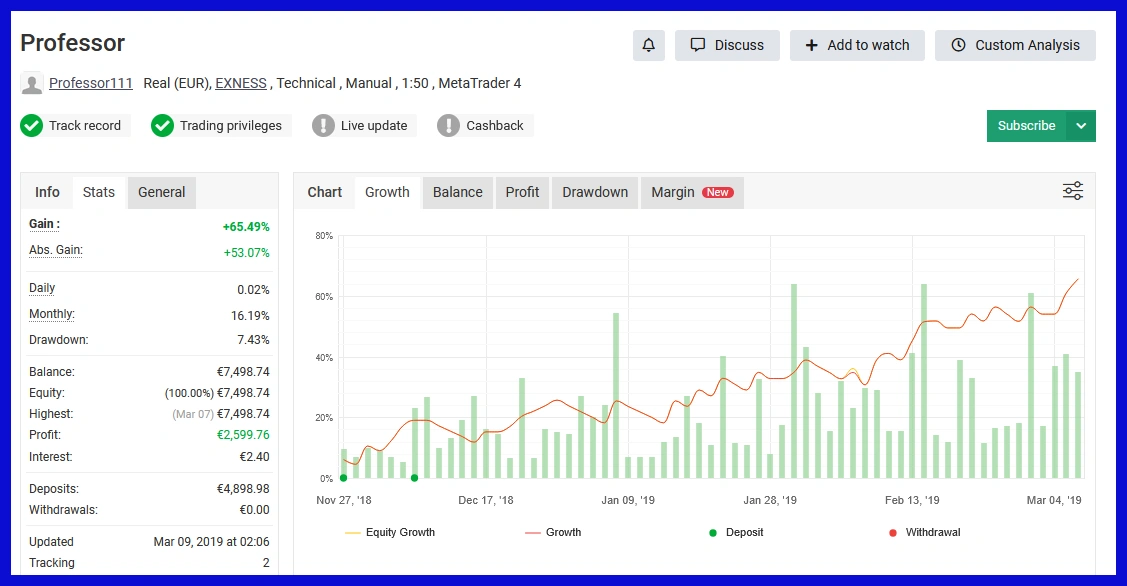
Task: Select the Margin chart tab
Action: pos(691,192)
